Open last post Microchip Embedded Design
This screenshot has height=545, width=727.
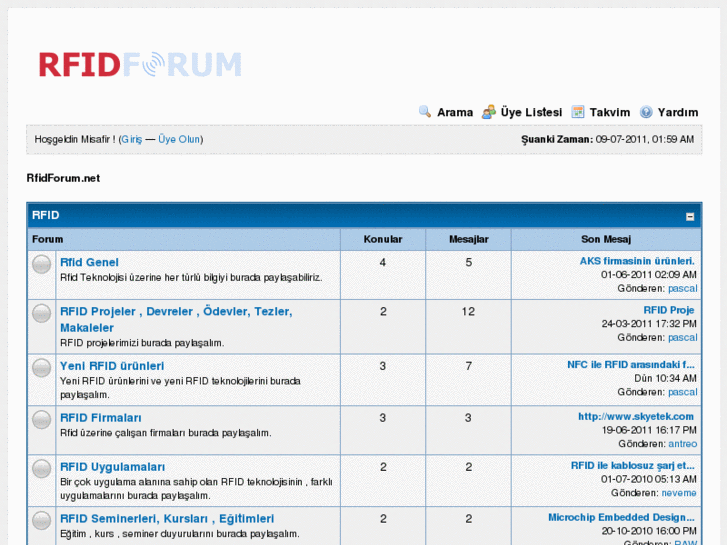click(621, 517)
